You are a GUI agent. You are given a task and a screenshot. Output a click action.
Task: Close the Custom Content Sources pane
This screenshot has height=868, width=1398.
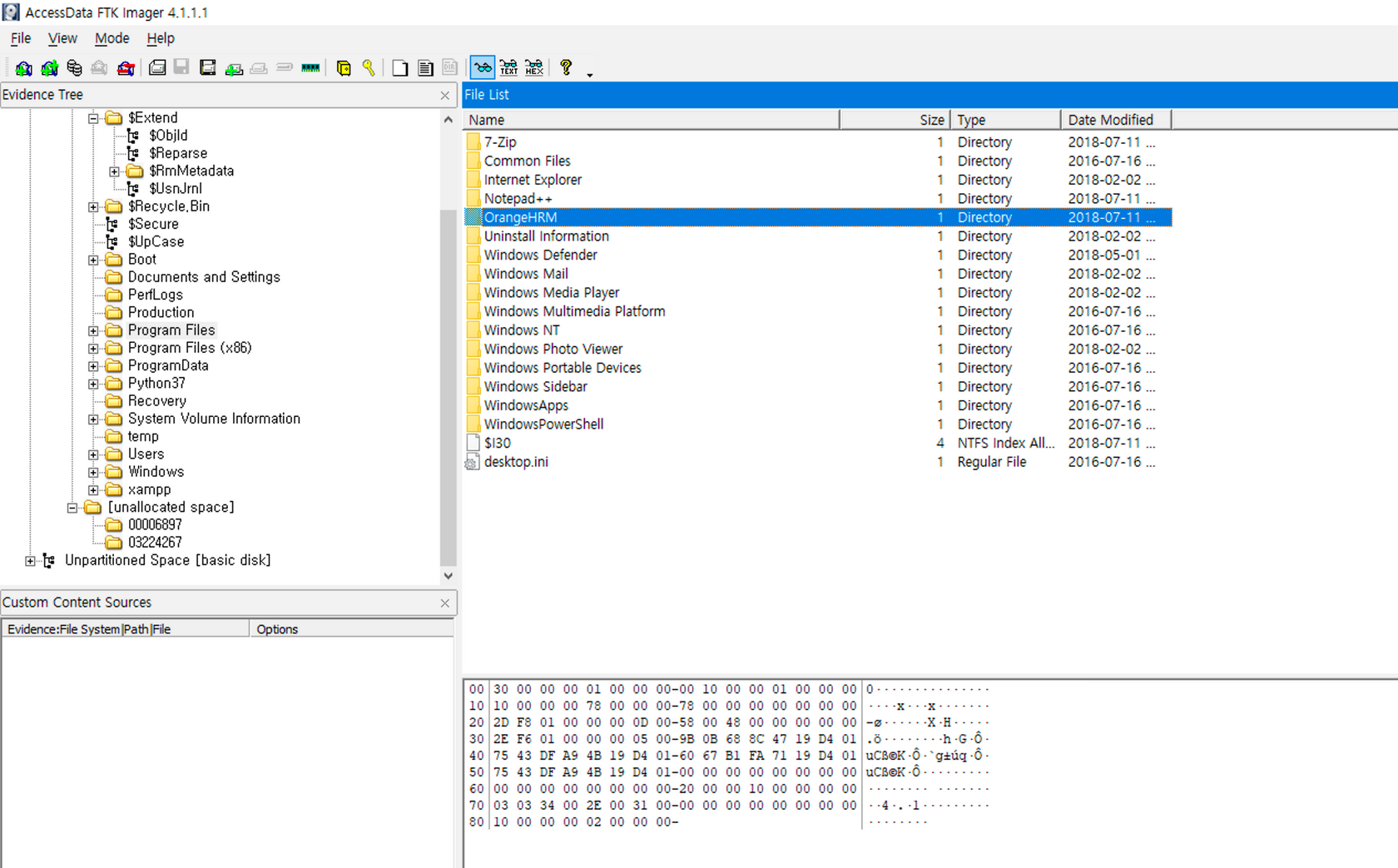pyautogui.click(x=444, y=603)
